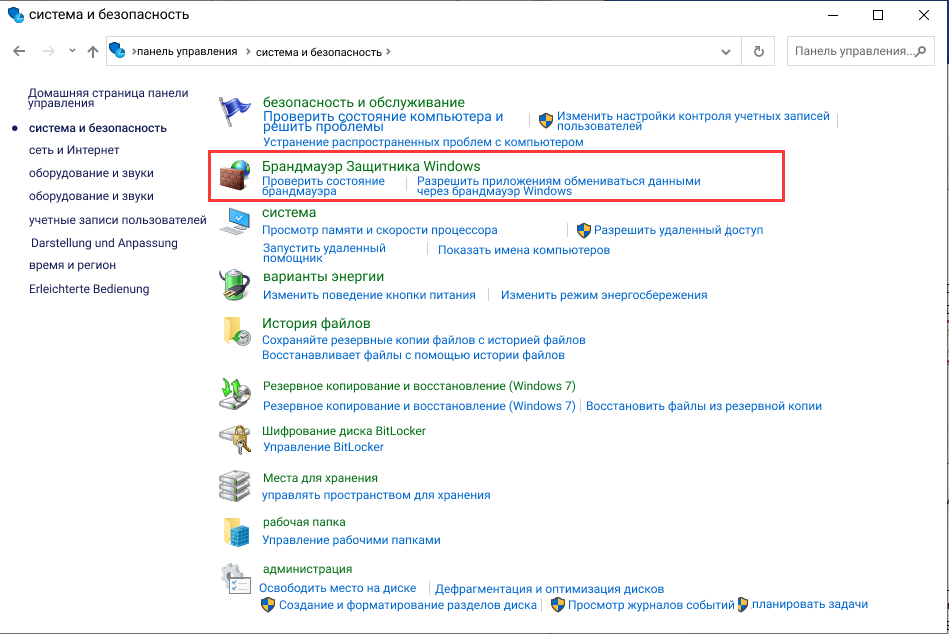Click the File History folder icon
Screen dimensions: 949x634
[237, 330]
